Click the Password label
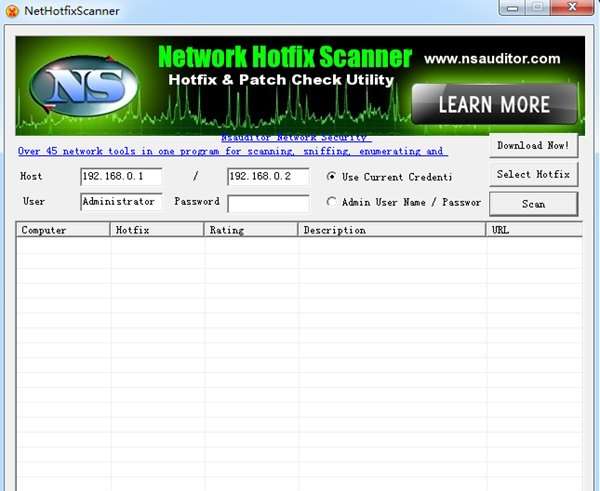The height and width of the screenshot is (491, 600). click(x=197, y=201)
